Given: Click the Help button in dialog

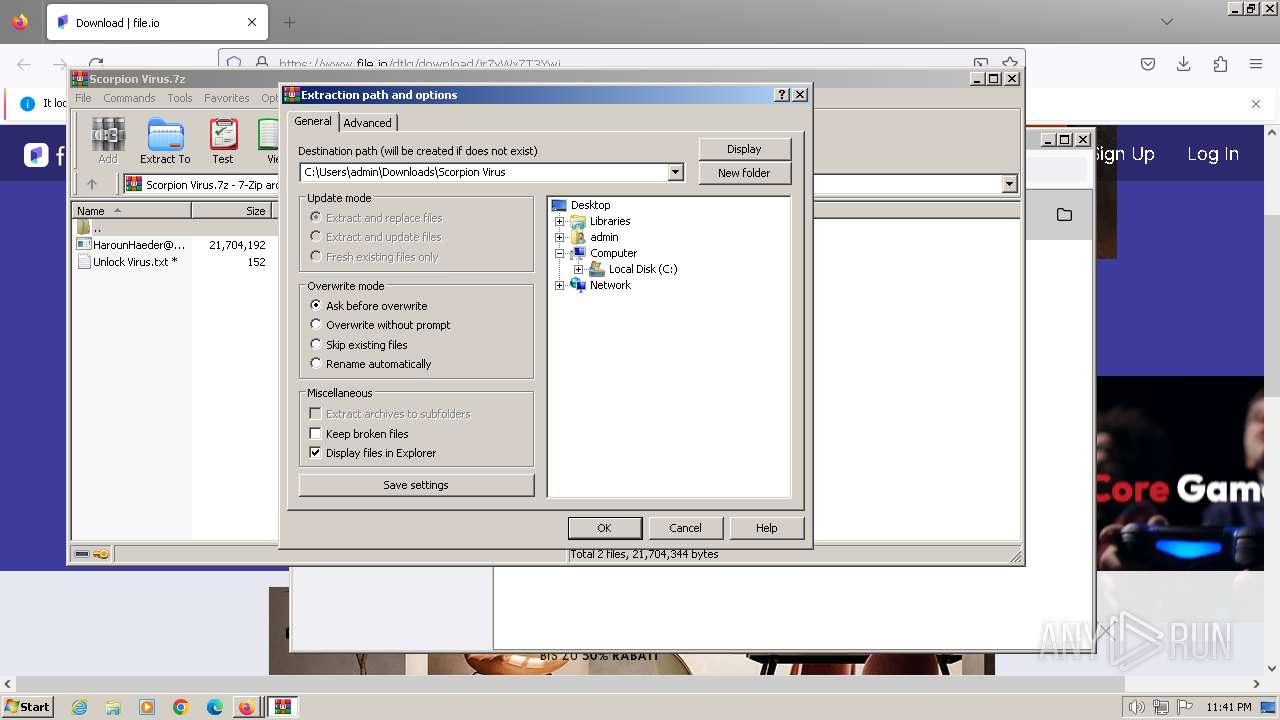Looking at the screenshot, I should (766, 528).
